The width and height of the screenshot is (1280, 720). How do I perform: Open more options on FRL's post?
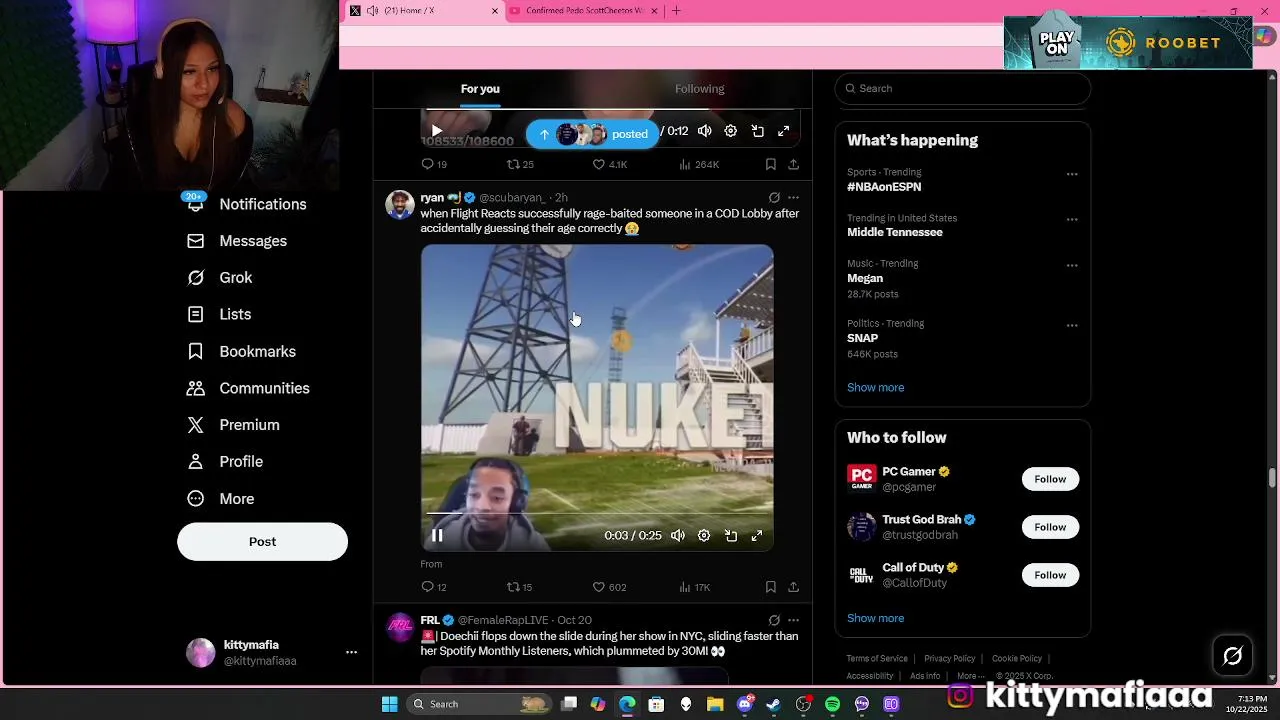click(793, 620)
